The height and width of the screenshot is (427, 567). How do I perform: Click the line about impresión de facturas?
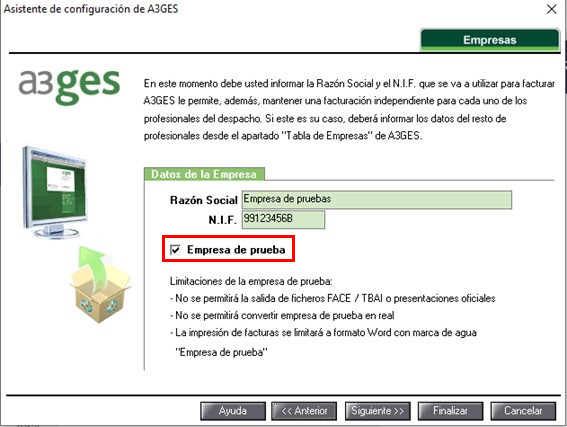coord(323,333)
